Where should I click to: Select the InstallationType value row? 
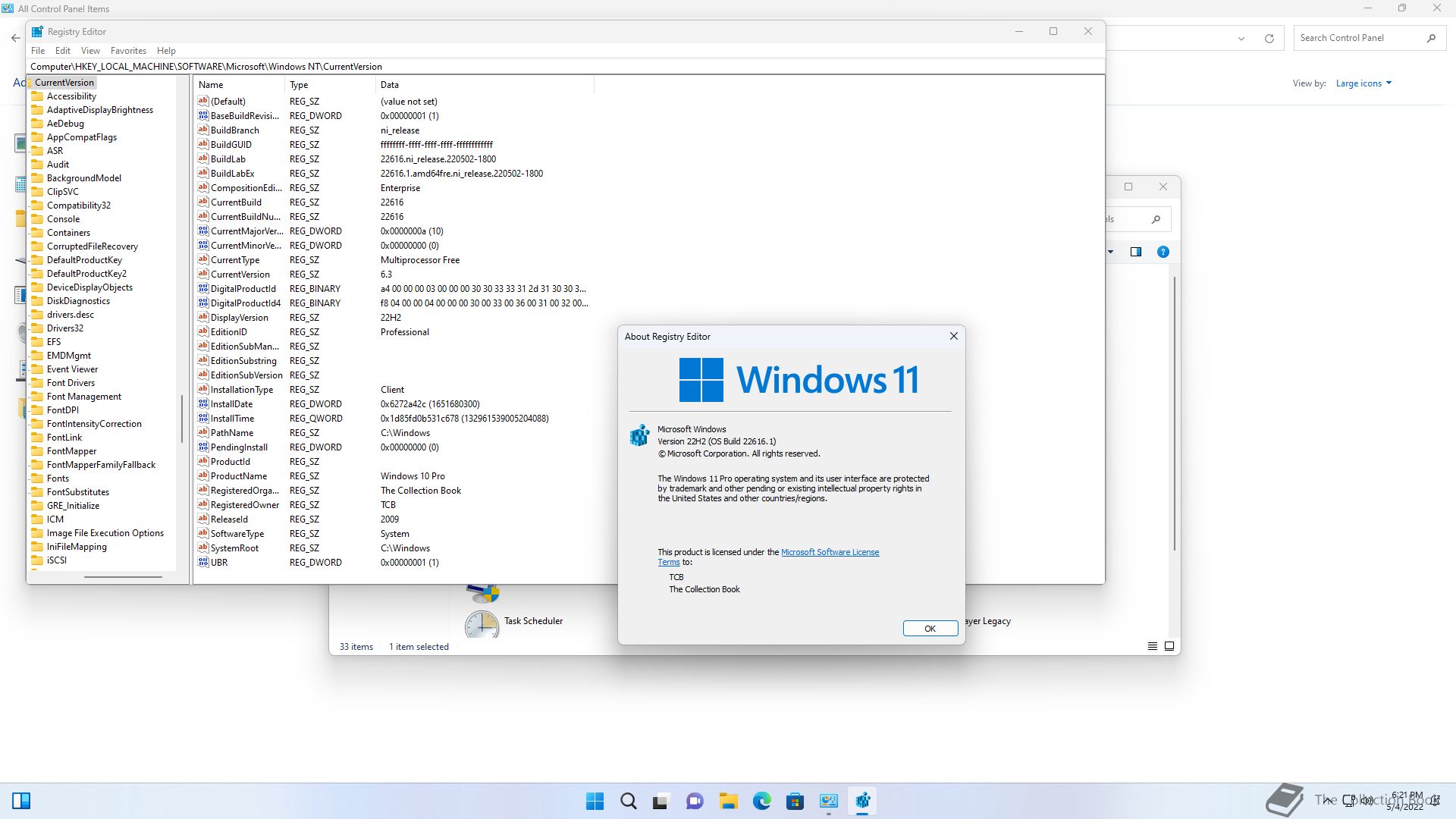pos(394,390)
